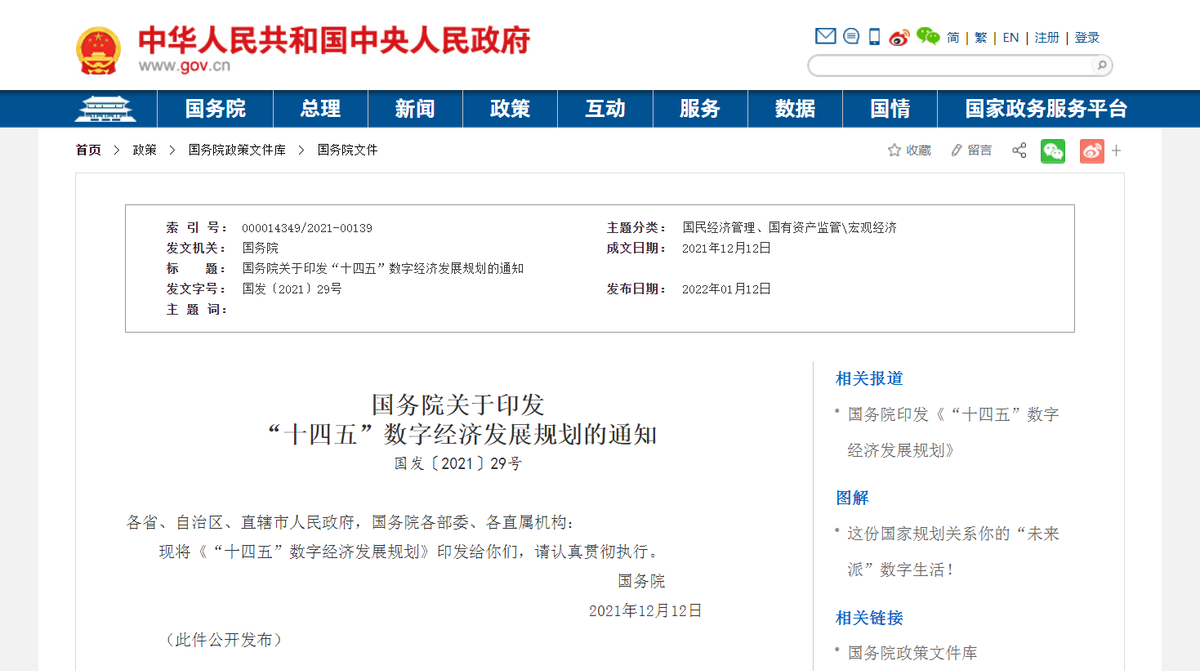This screenshot has height=671, width=1200.
Task: Switch language to EN
Action: 1010,37
